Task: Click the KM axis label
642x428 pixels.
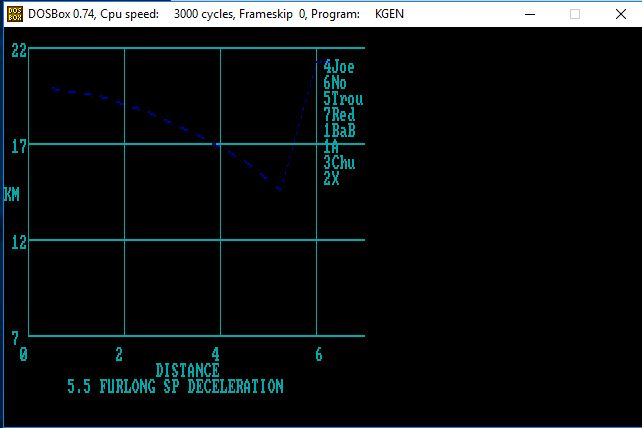Action: point(11,195)
